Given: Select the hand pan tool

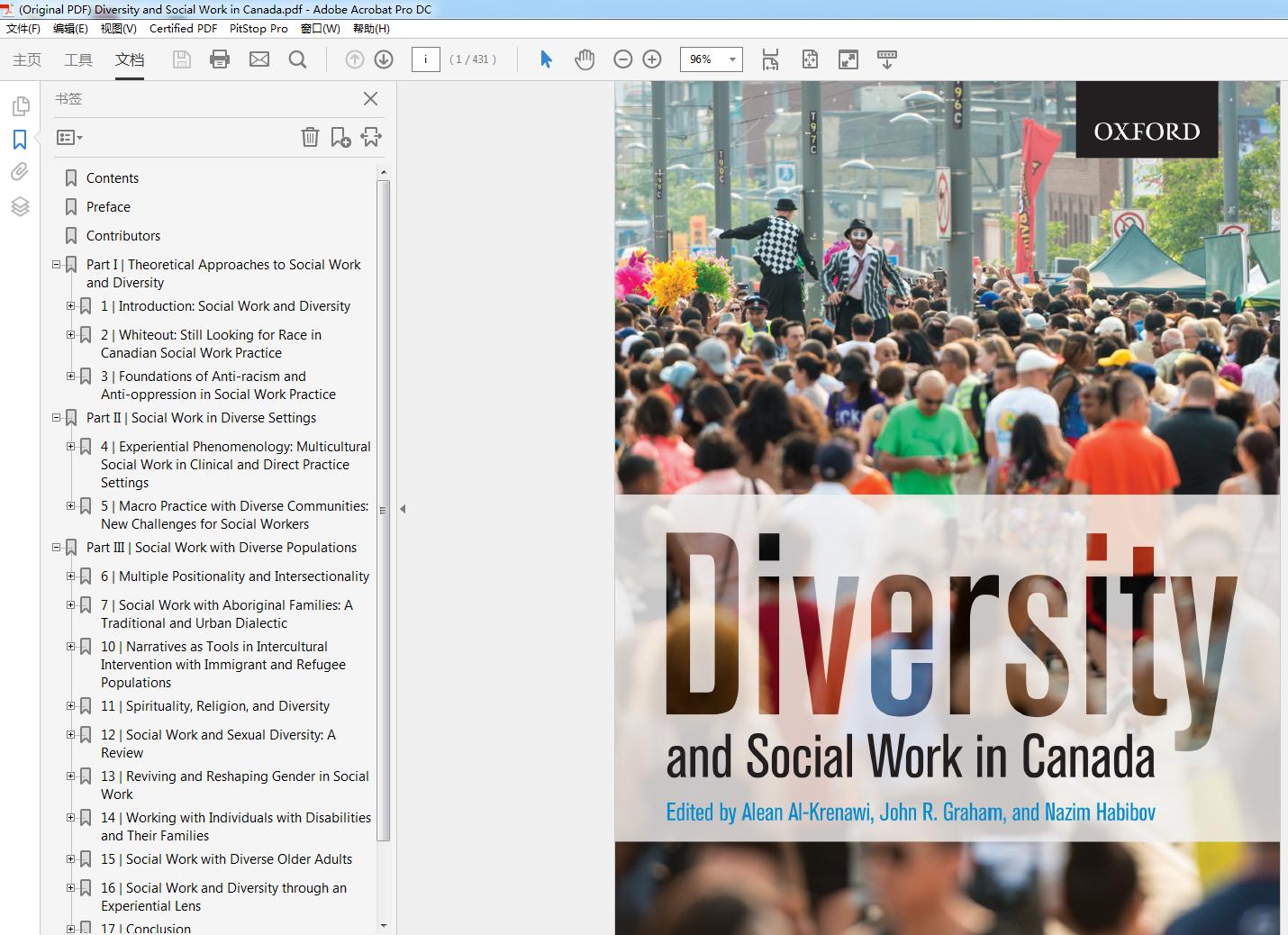Looking at the screenshot, I should (x=585, y=59).
